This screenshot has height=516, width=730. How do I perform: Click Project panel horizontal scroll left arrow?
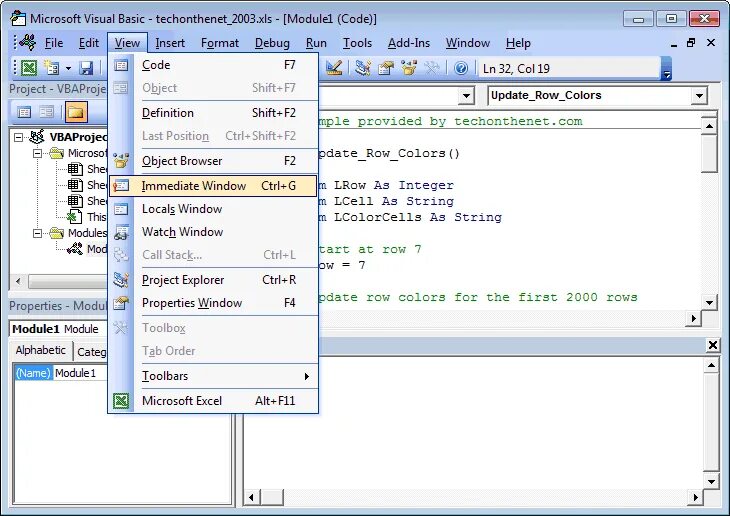pos(19,281)
